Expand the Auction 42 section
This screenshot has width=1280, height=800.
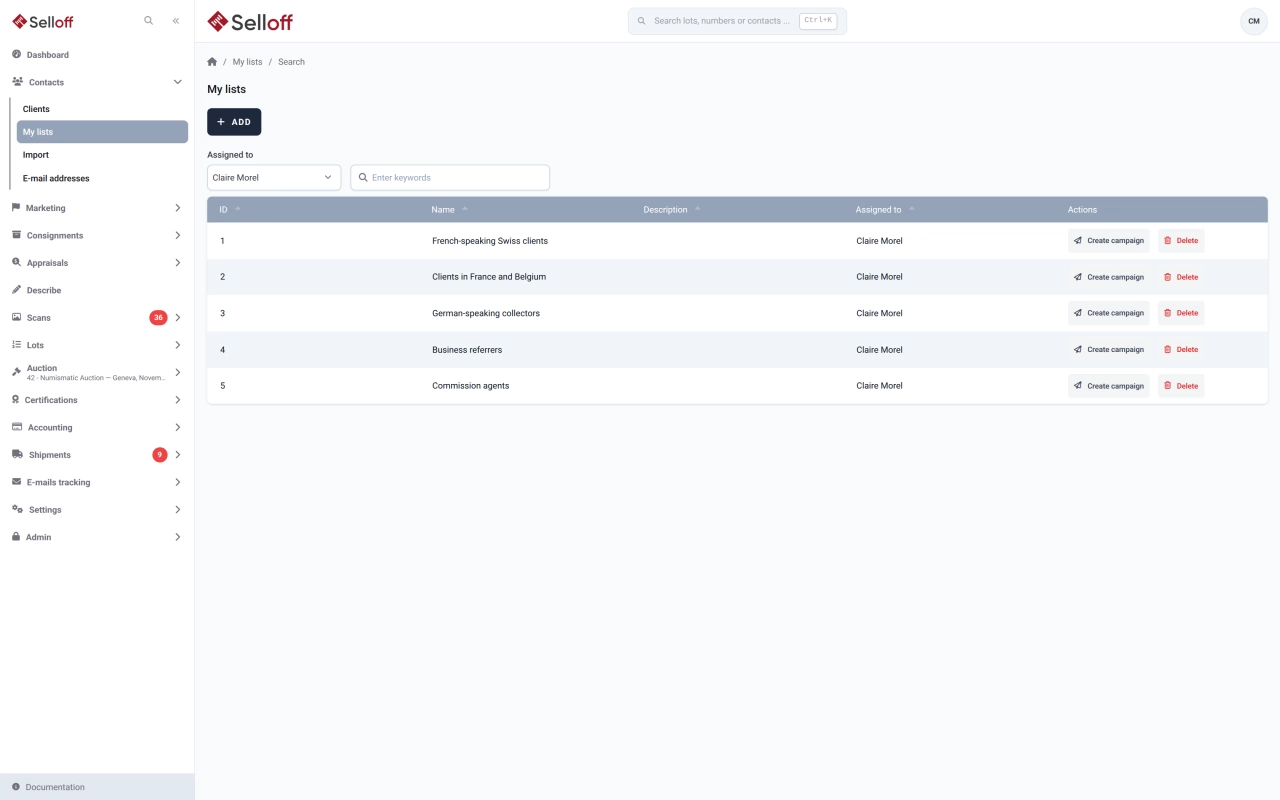pyautogui.click(x=97, y=372)
